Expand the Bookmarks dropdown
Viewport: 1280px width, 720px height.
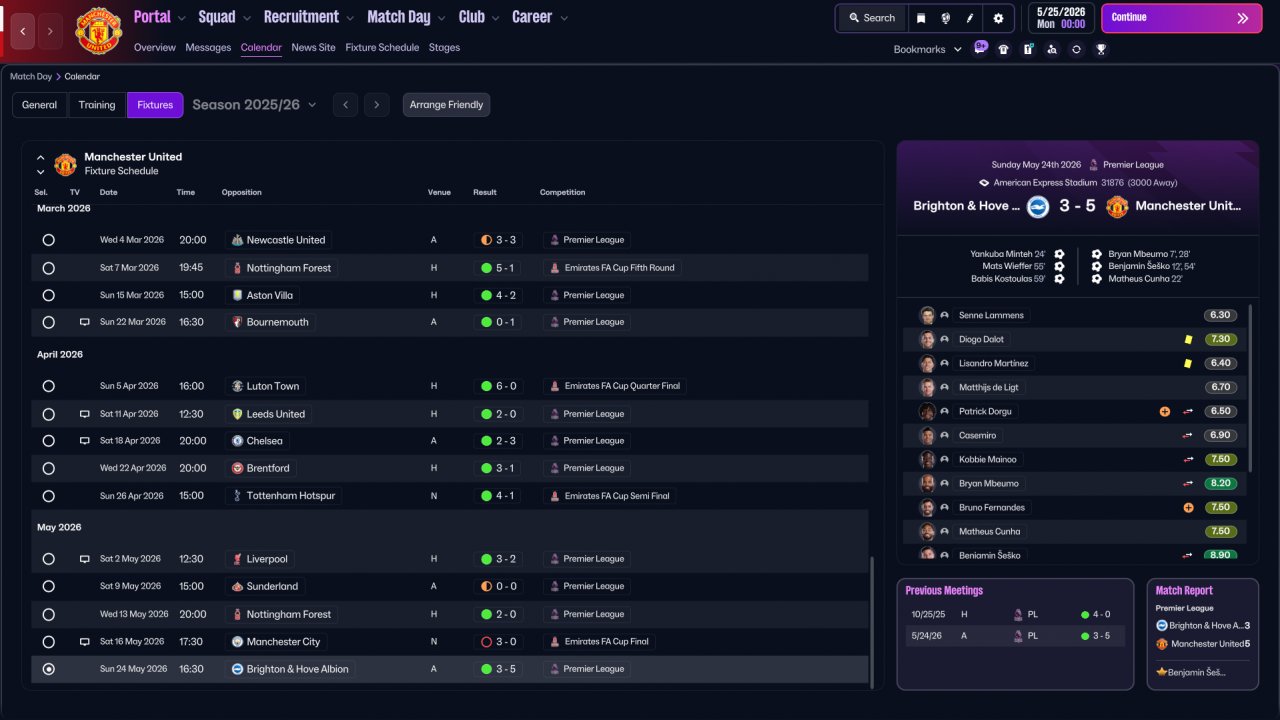pyautogui.click(x=927, y=49)
